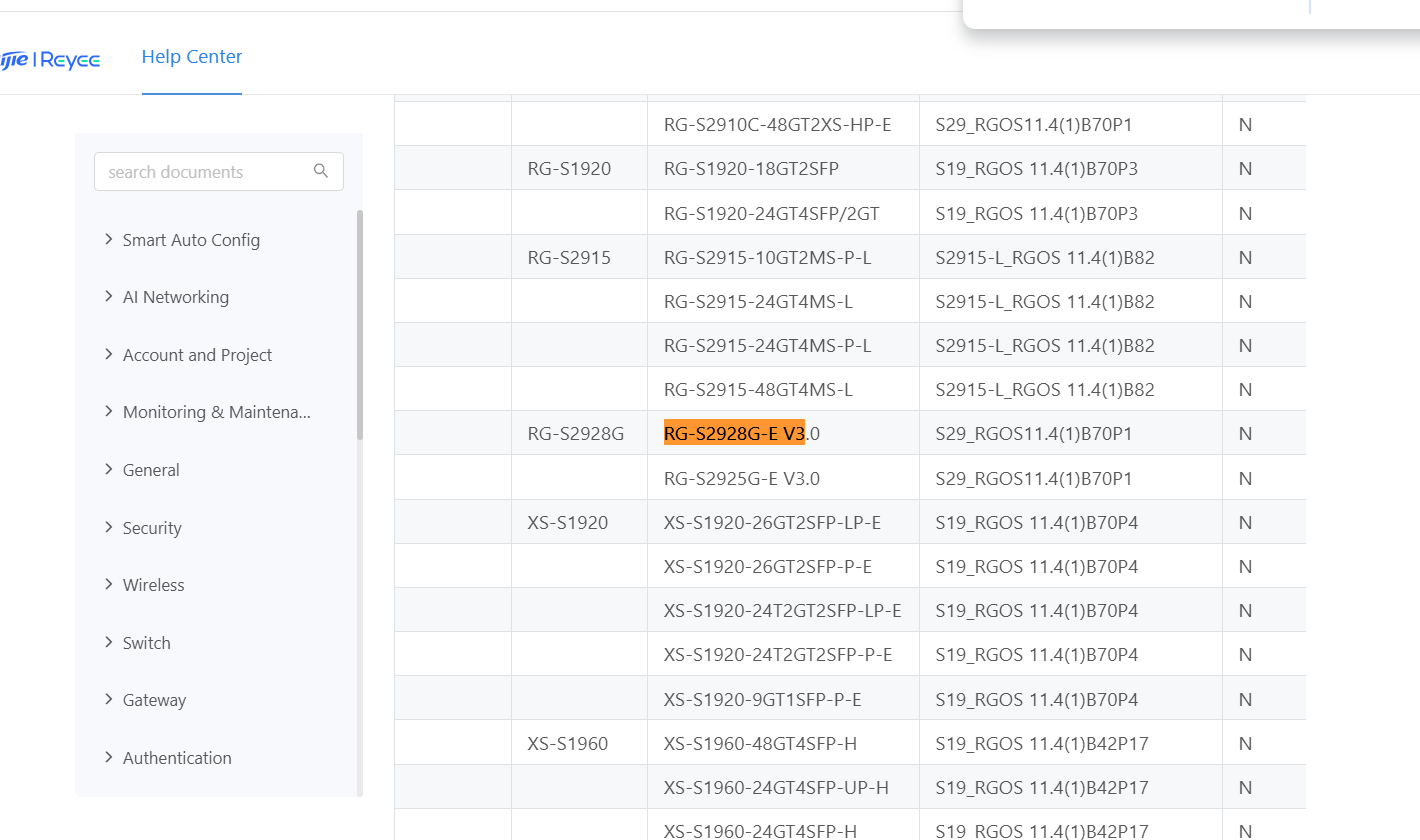Open the Help Center tab
1420x840 pixels.
[192, 57]
